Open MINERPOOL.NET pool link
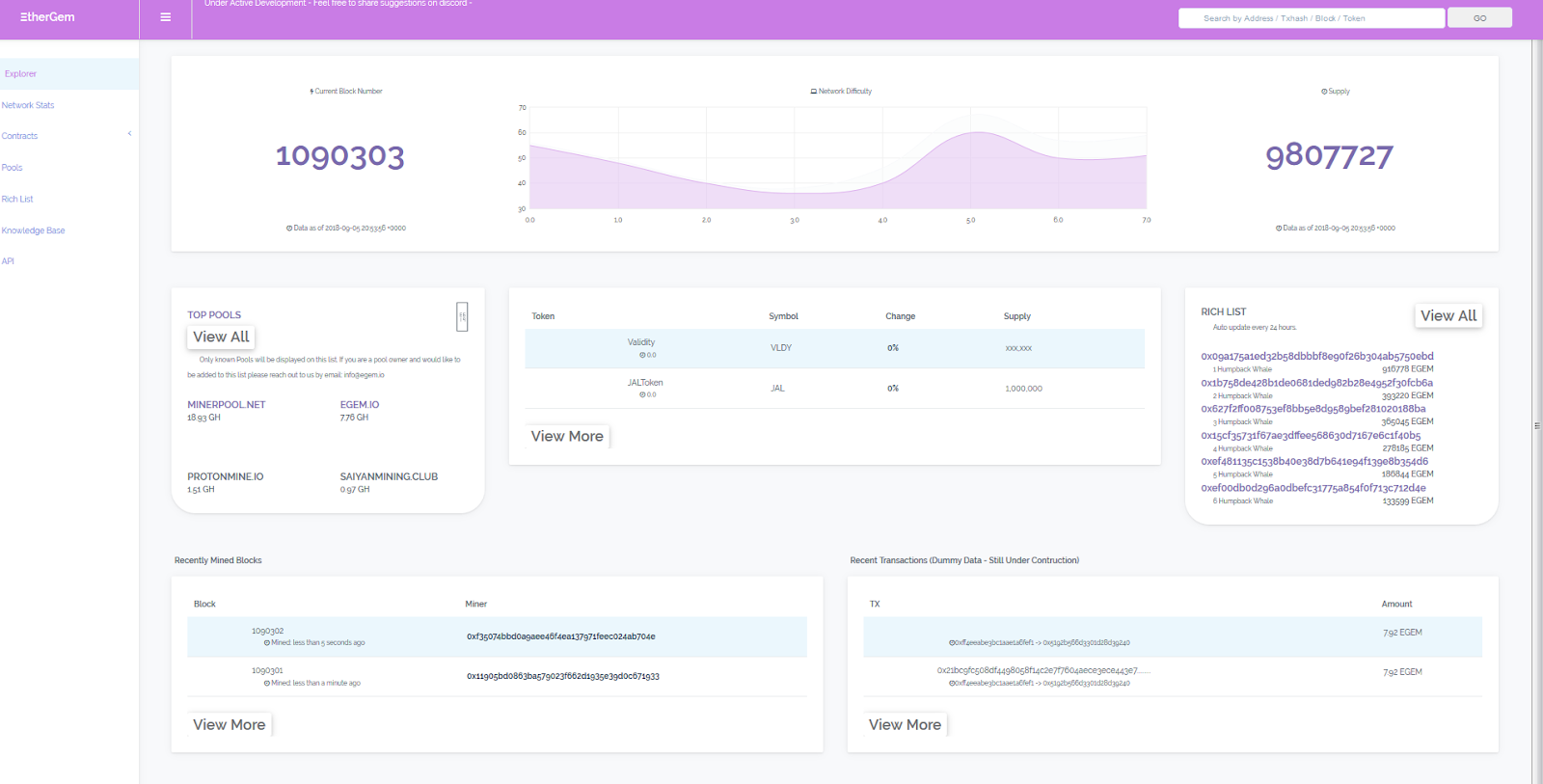 point(227,405)
